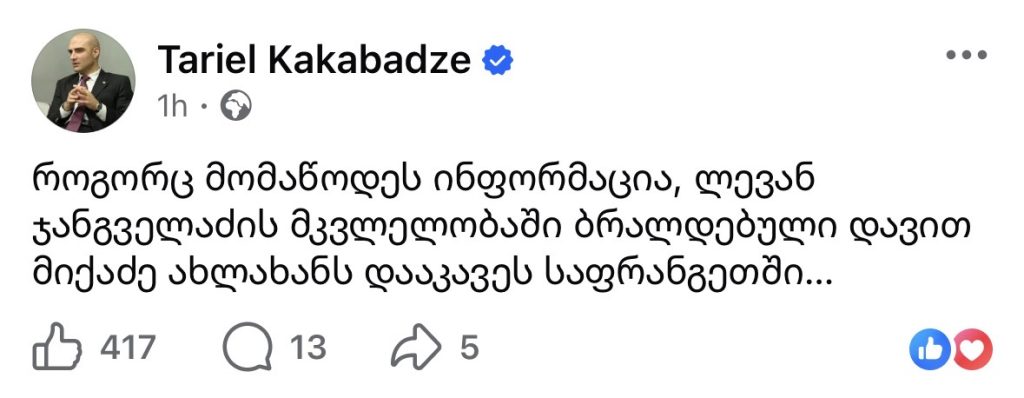Open the Tariel Kakabadze profile name link

tap(314, 60)
